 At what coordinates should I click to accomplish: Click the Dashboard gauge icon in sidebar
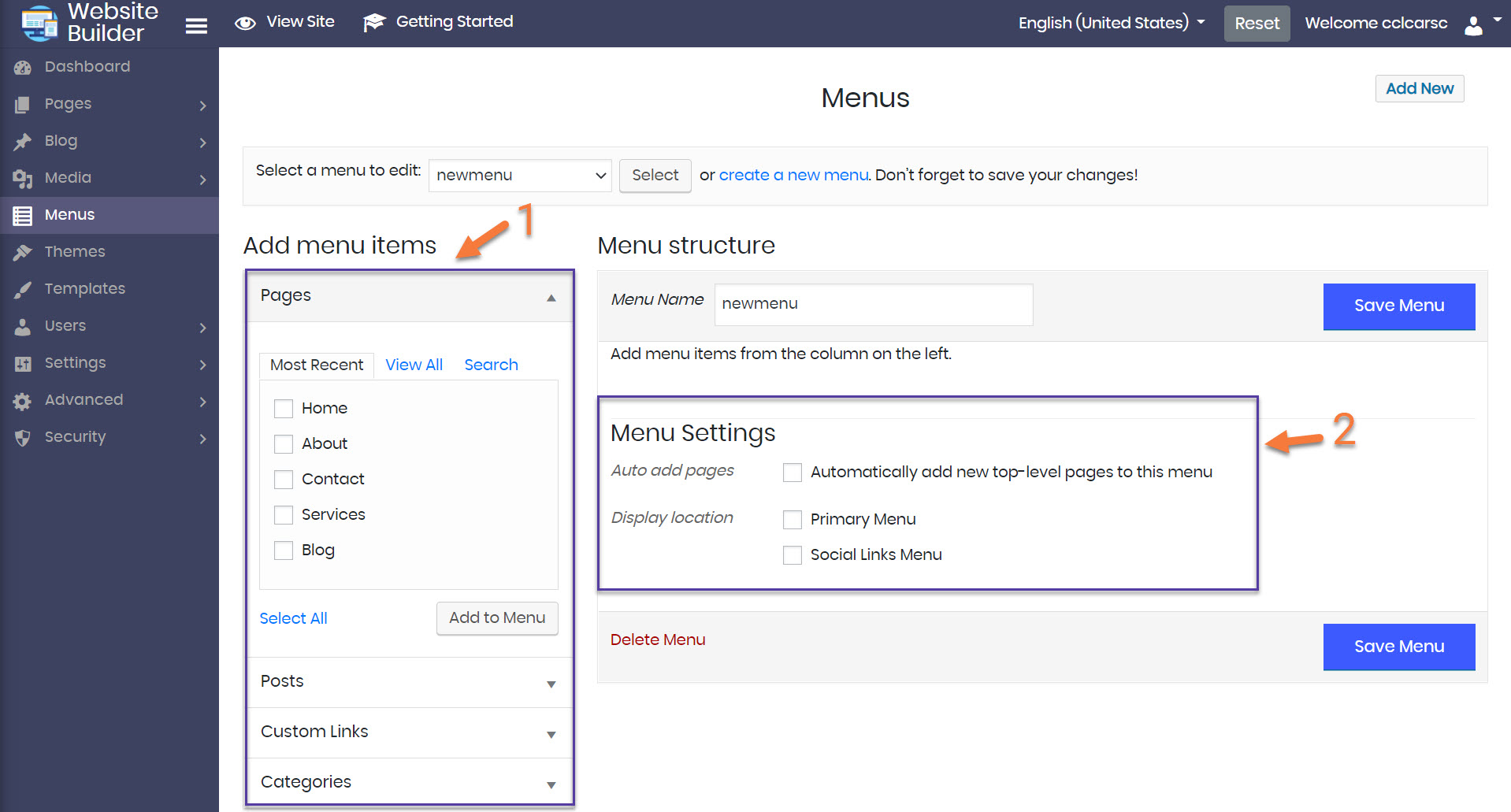click(x=23, y=68)
